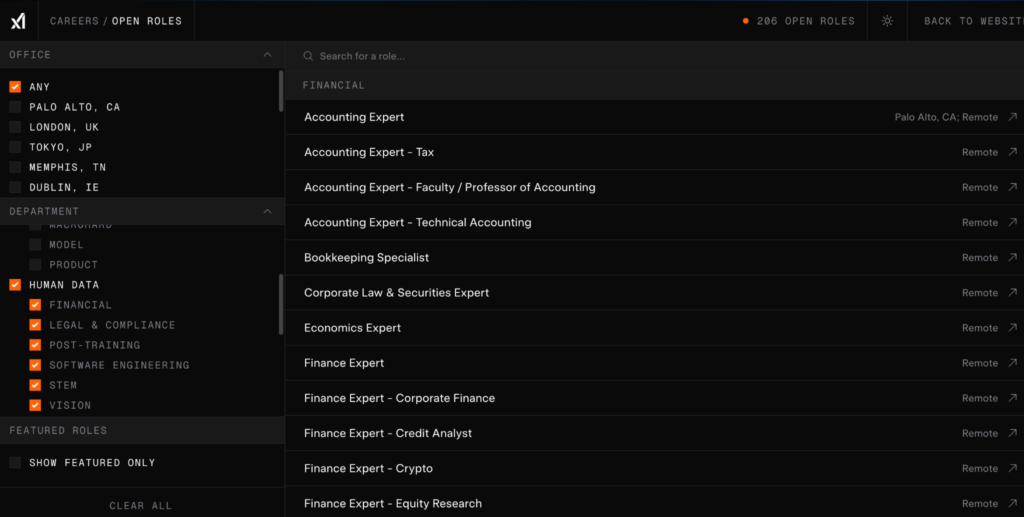Open arrow icon for Economics Expert
This screenshot has height=517, width=1024.
(1012, 328)
